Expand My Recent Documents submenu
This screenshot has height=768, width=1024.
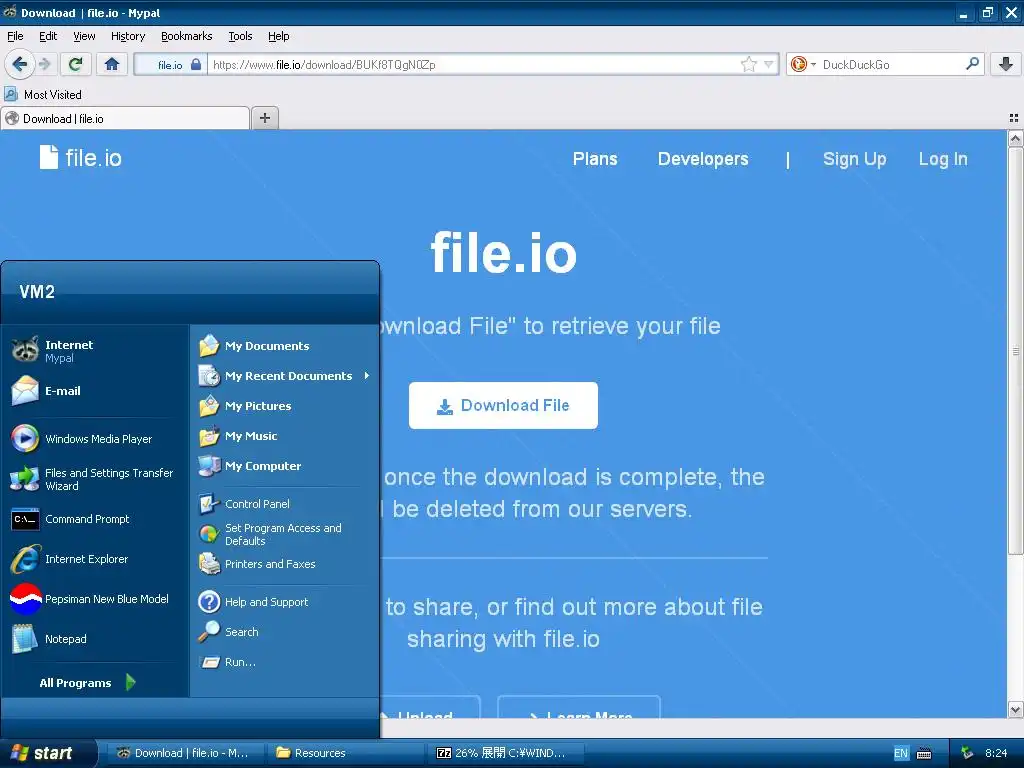(x=284, y=376)
